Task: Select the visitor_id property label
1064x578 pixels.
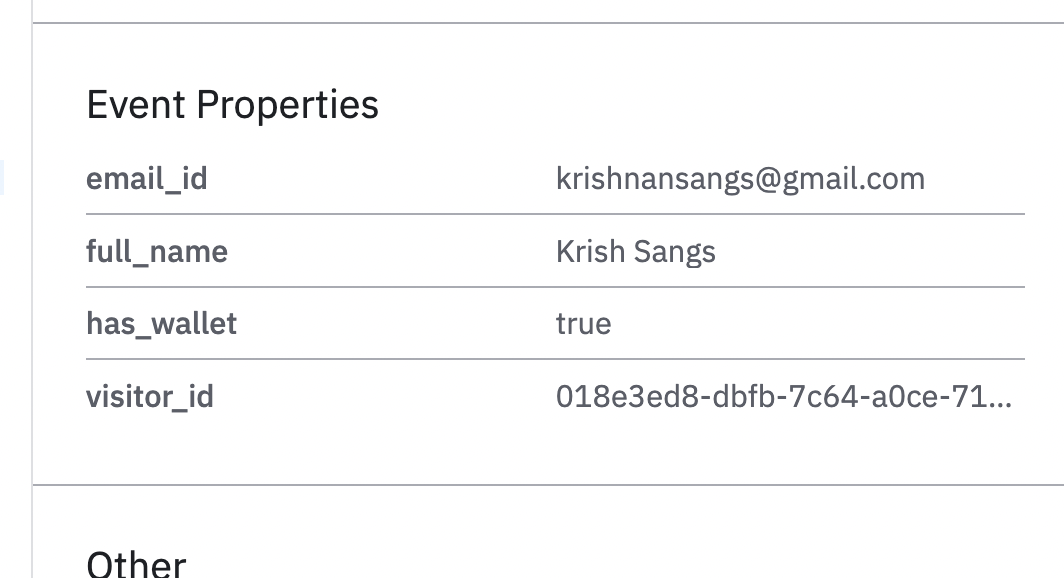Action: (150, 397)
